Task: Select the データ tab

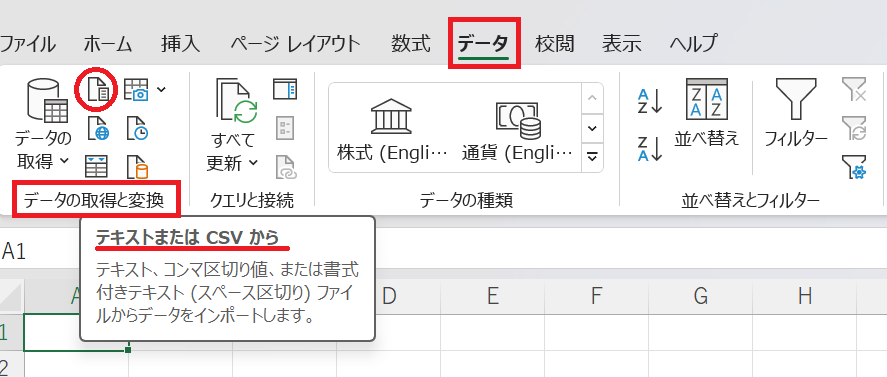Action: 484,44
